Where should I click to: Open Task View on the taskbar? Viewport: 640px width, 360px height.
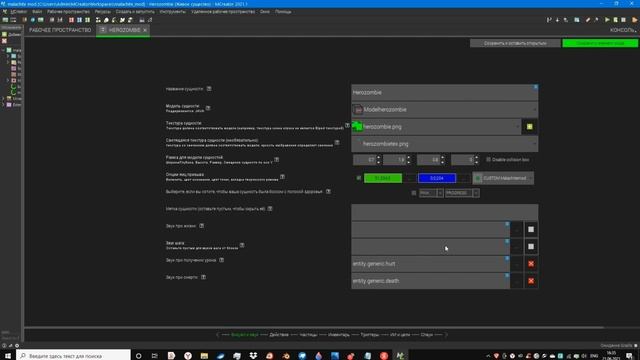(155, 356)
